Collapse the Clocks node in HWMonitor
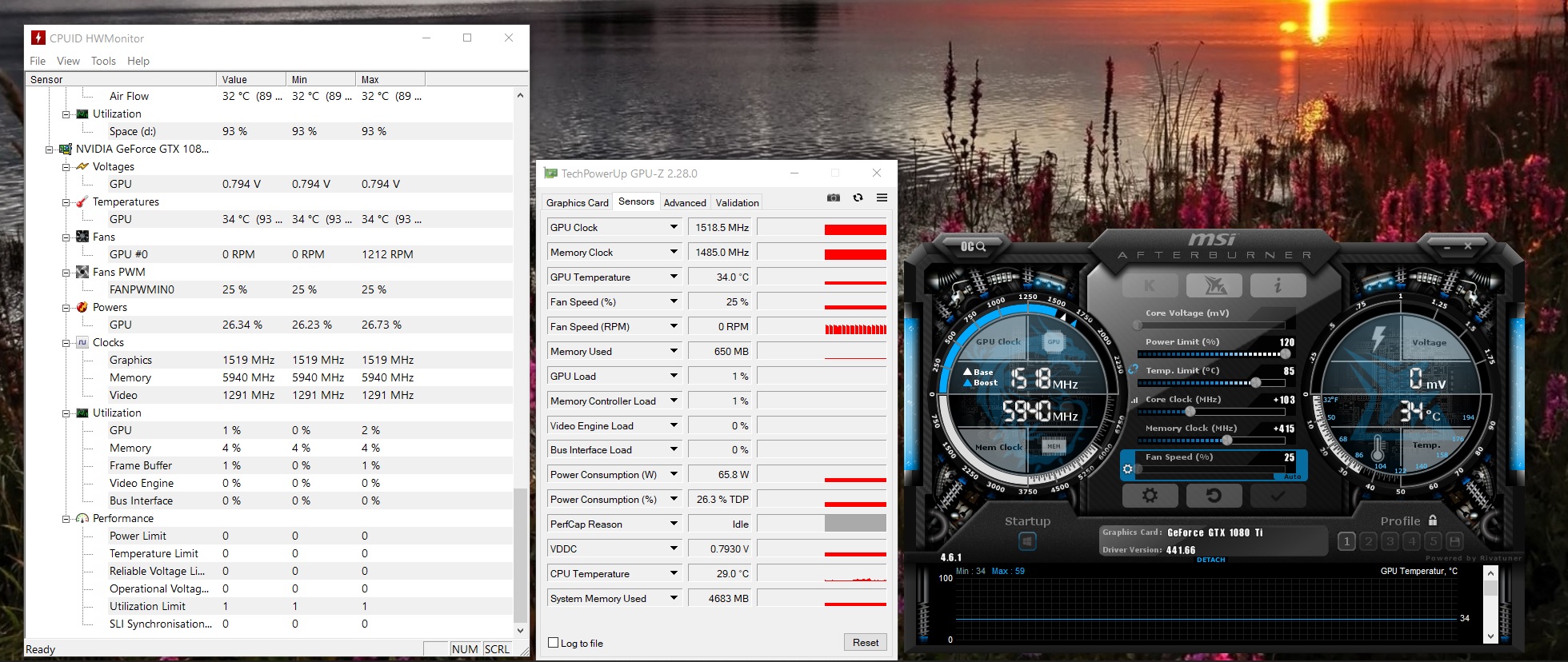Image resolution: width=1568 pixels, height=662 pixels. click(66, 342)
